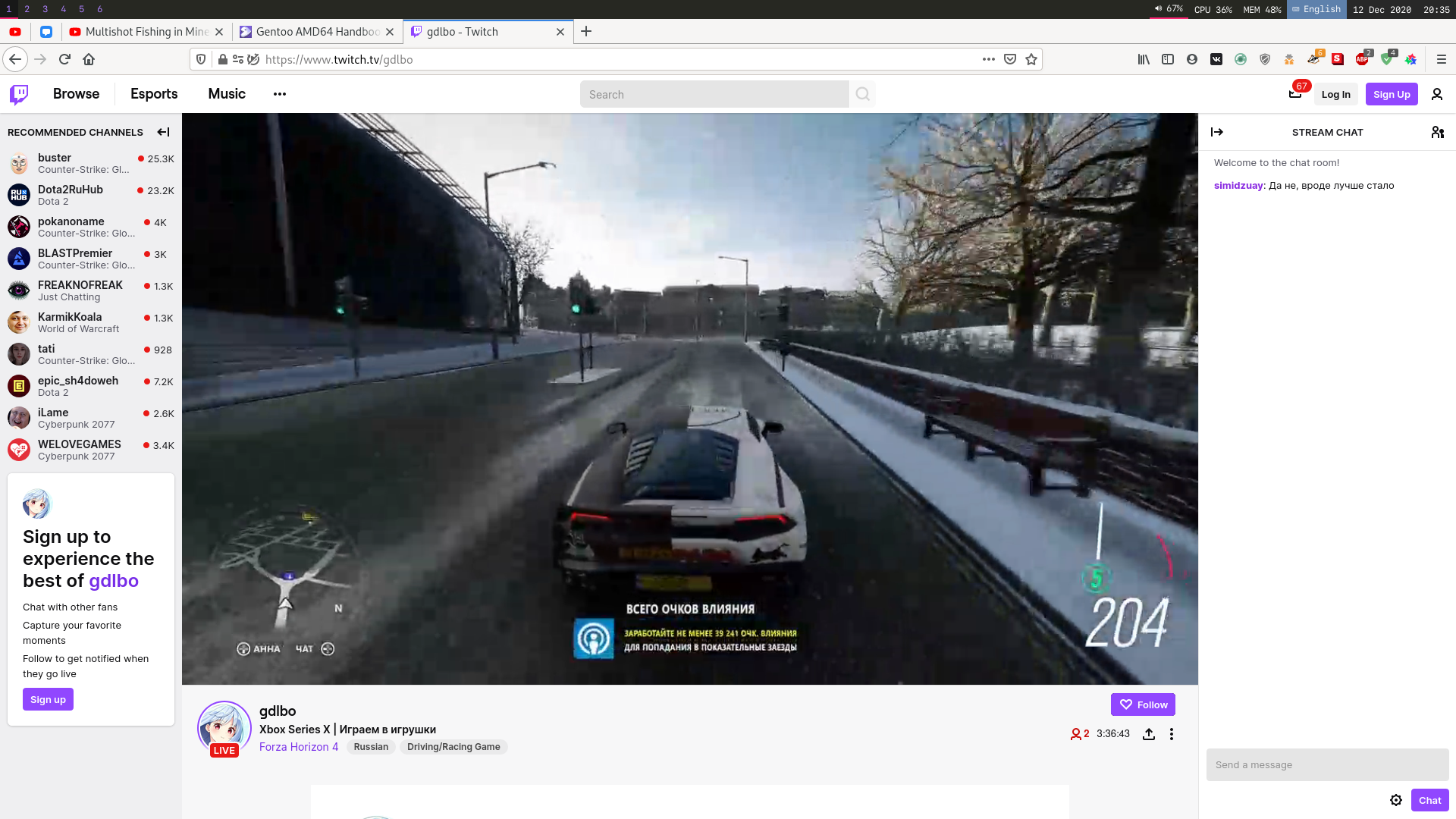Open stream options three-dot menu
This screenshot has width=1456, height=819.
(x=1172, y=734)
